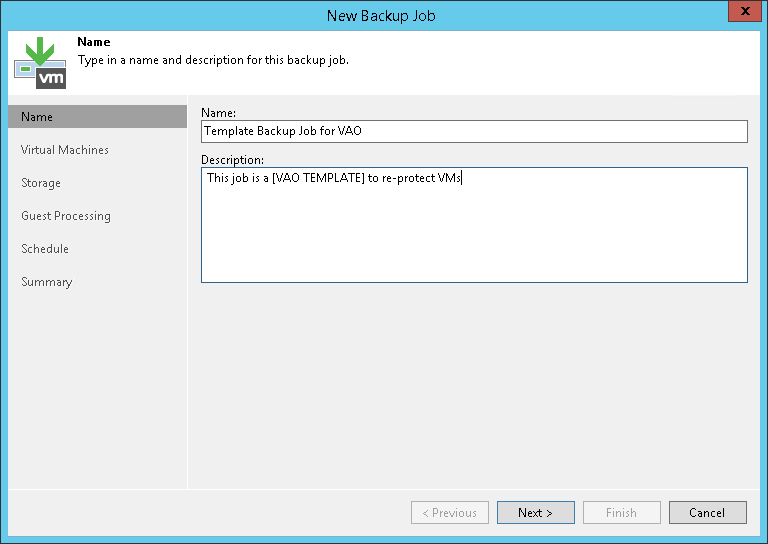Click the Finish button
Viewport: 768px width, 544px height.
coord(621,513)
